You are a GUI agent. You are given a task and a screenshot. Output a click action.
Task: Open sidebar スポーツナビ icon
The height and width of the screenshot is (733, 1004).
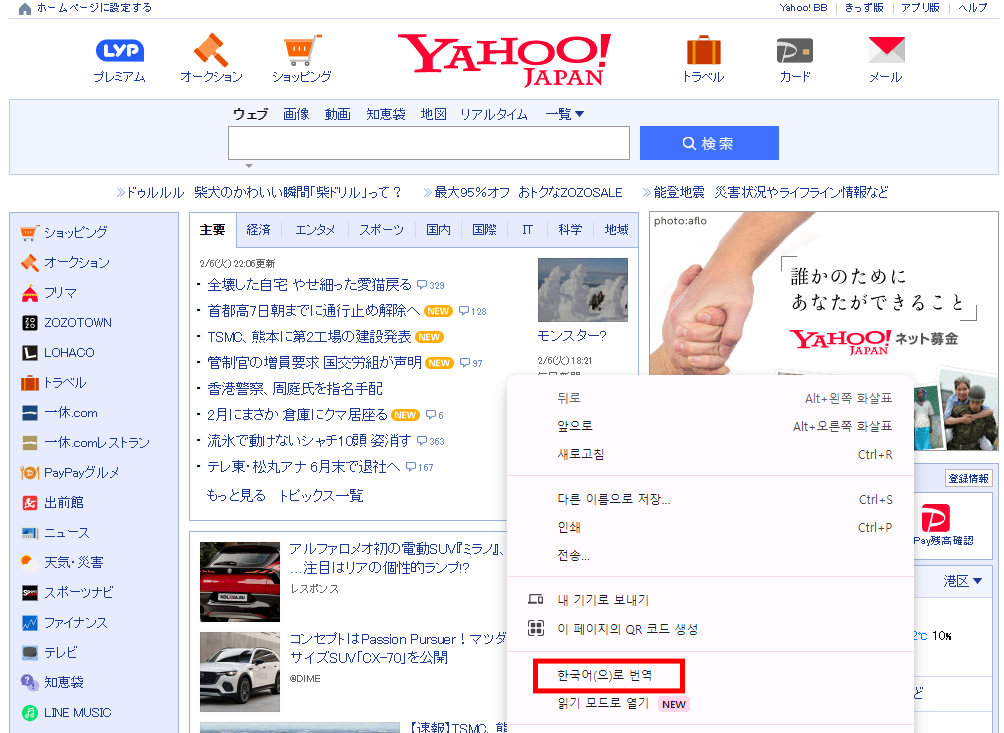click(x=29, y=592)
